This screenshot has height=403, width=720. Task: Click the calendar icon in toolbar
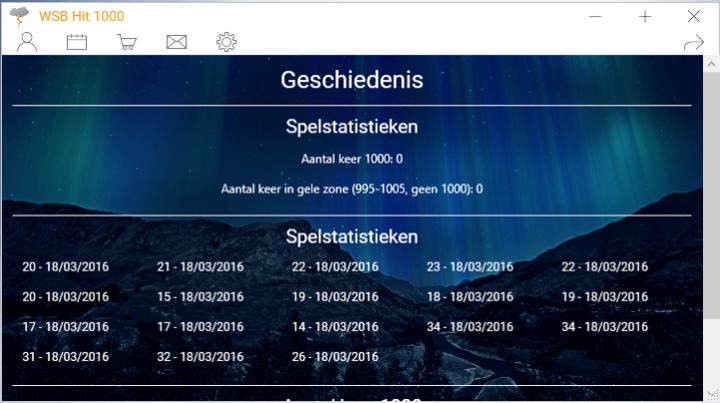point(77,42)
